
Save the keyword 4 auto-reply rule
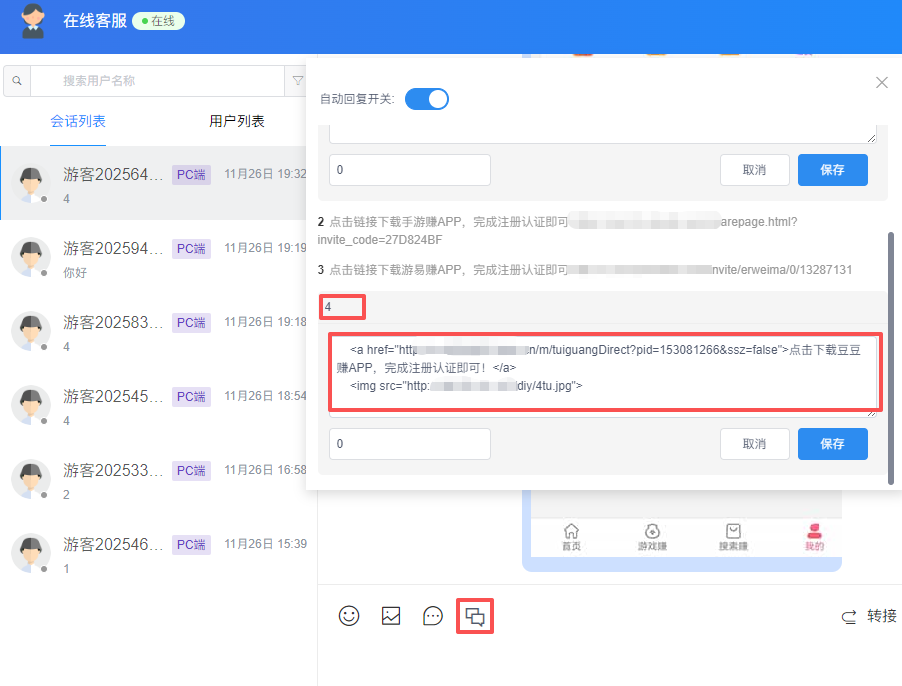pos(832,444)
